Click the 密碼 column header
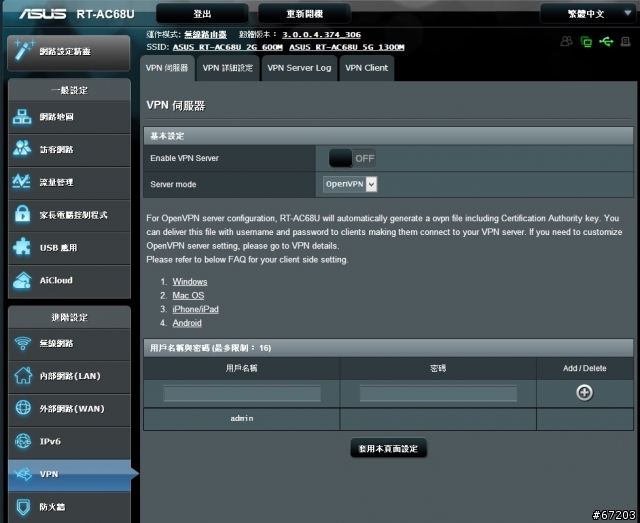 coord(438,368)
